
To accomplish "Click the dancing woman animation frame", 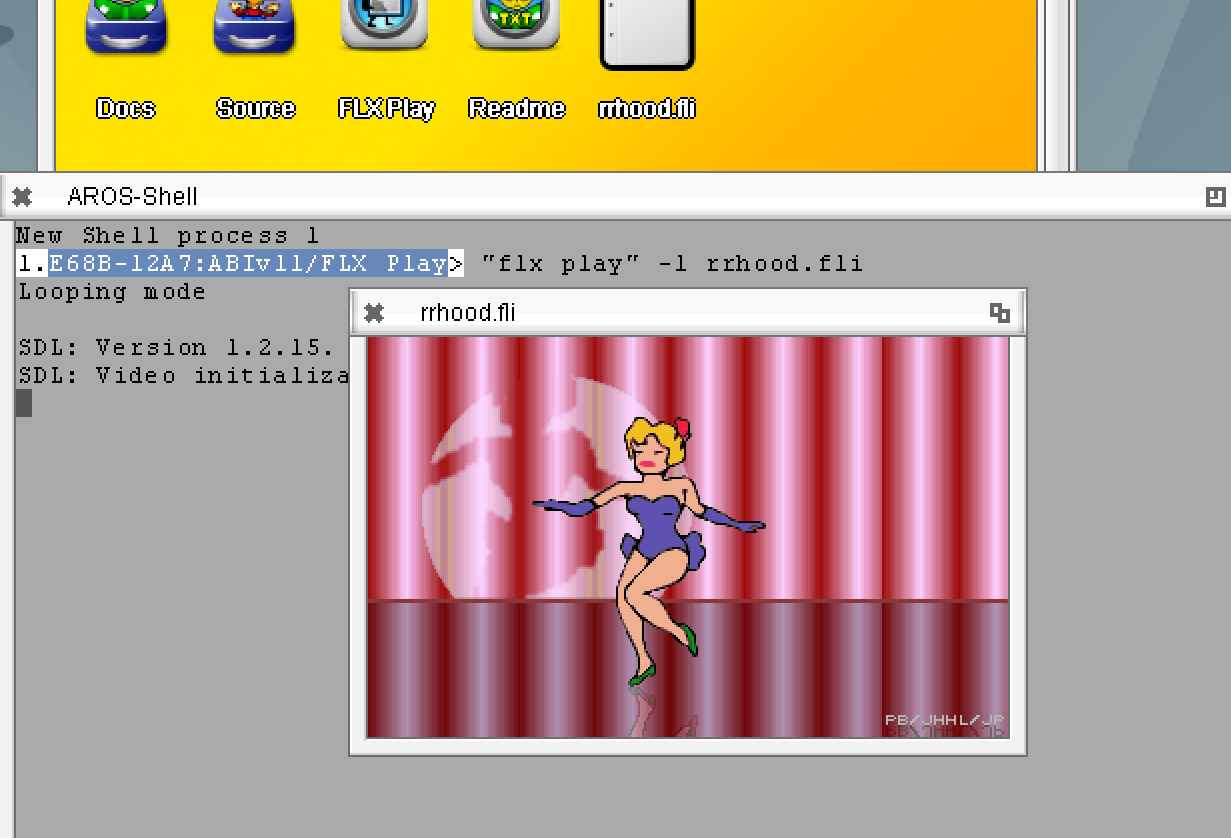I will [x=688, y=537].
